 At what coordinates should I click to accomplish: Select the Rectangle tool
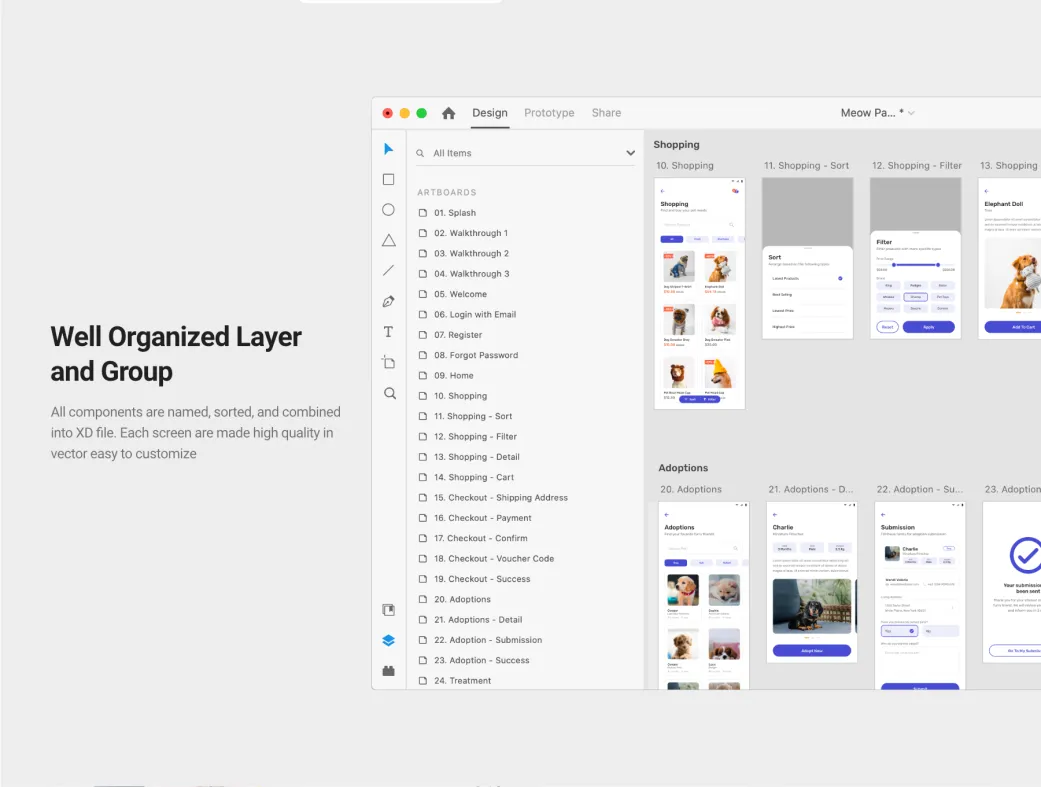coord(389,179)
